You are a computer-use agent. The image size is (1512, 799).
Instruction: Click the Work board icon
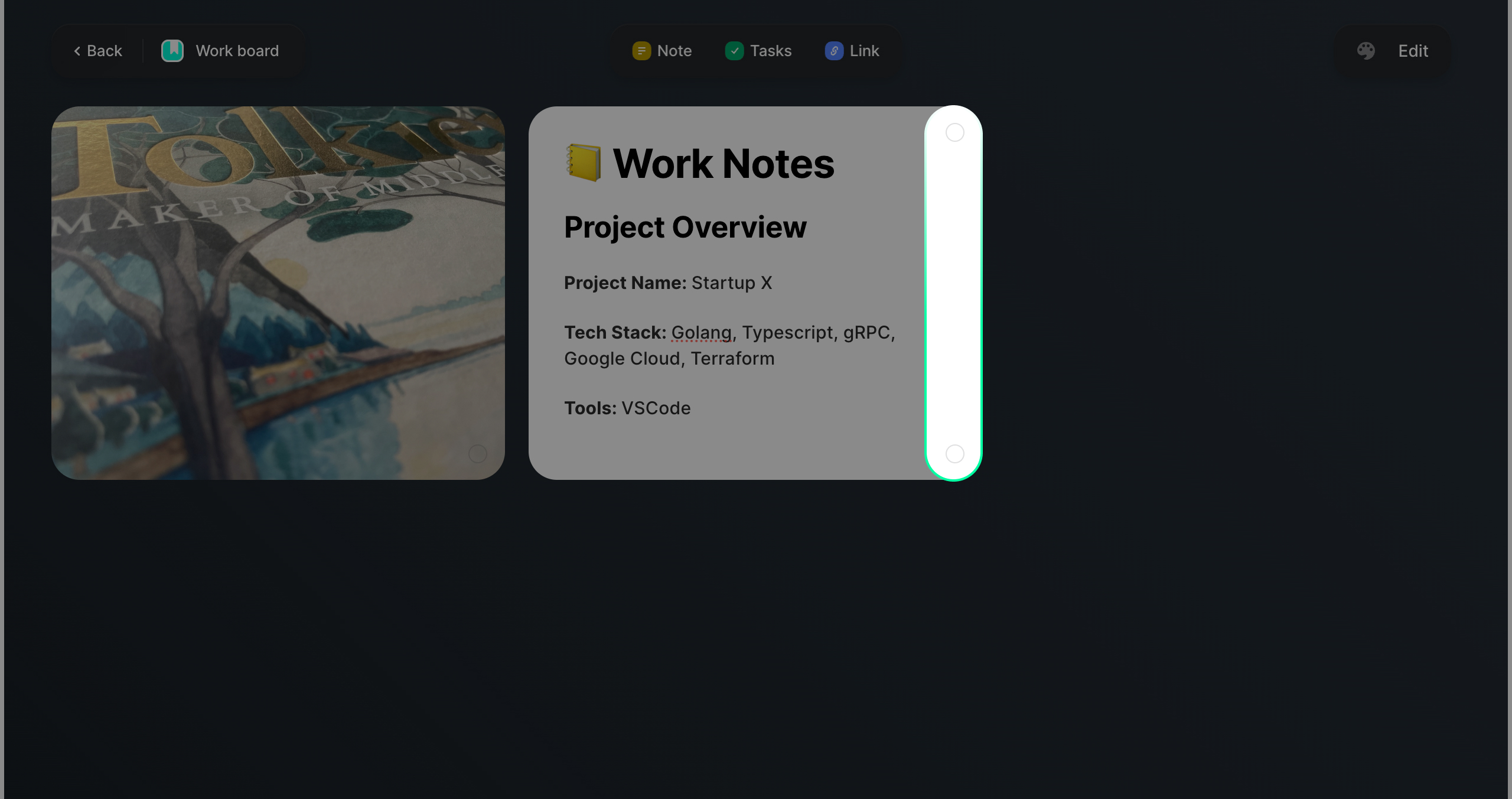pos(173,50)
